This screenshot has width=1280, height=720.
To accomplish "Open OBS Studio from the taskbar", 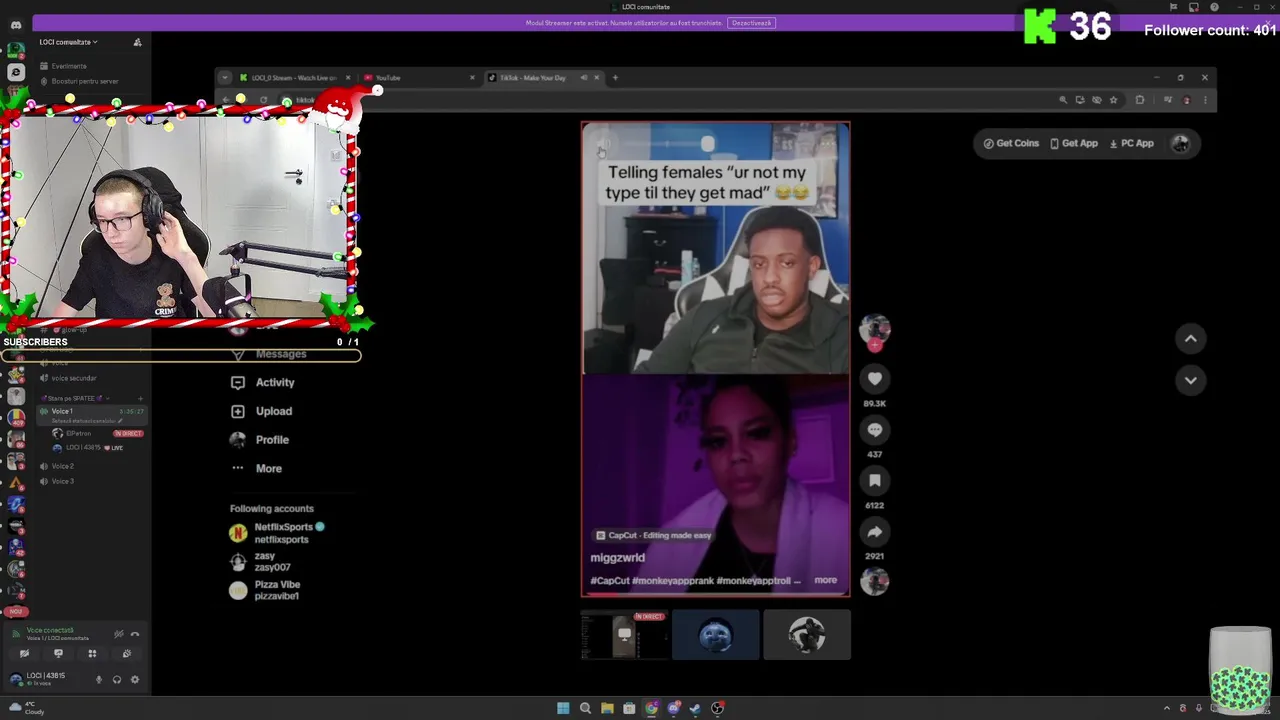I will tap(717, 708).
